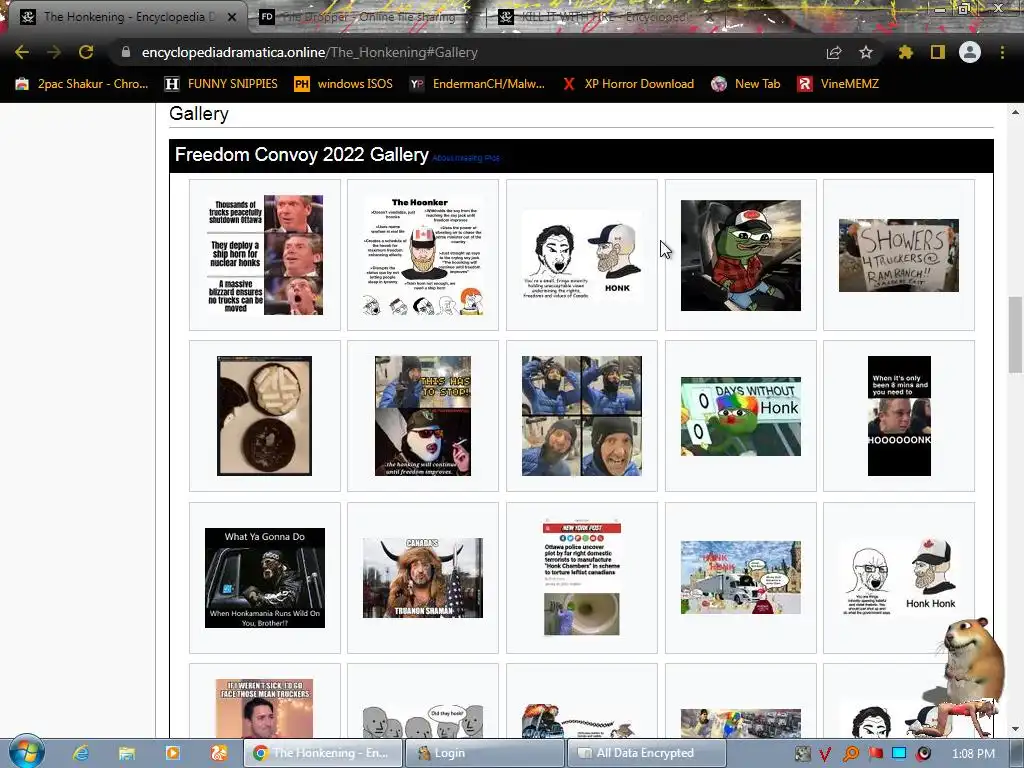Click the site lock icon in address bar
This screenshot has width=1024, height=768.
coord(125,52)
